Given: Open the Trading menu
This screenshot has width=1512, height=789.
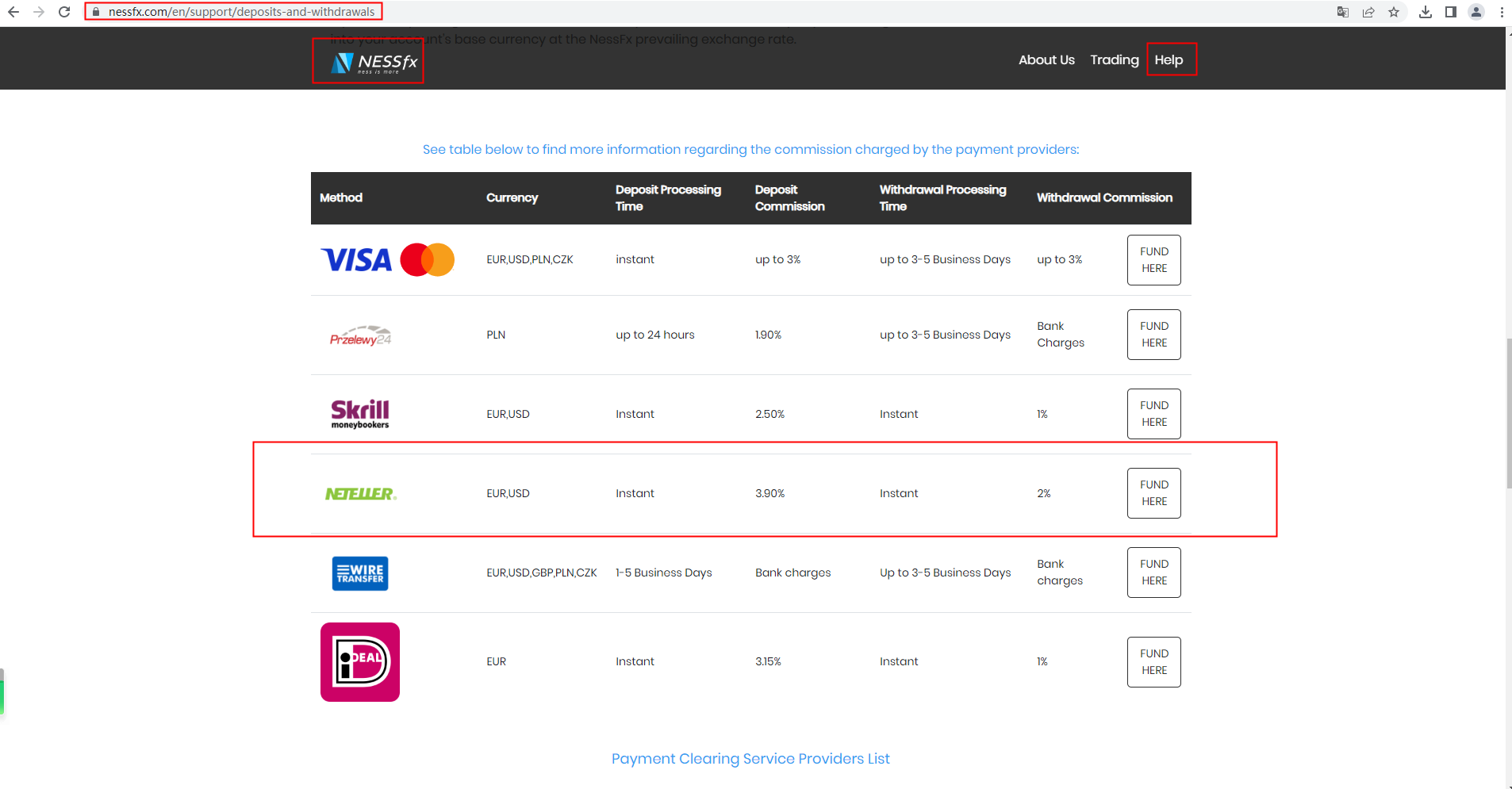Looking at the screenshot, I should coord(1115,60).
